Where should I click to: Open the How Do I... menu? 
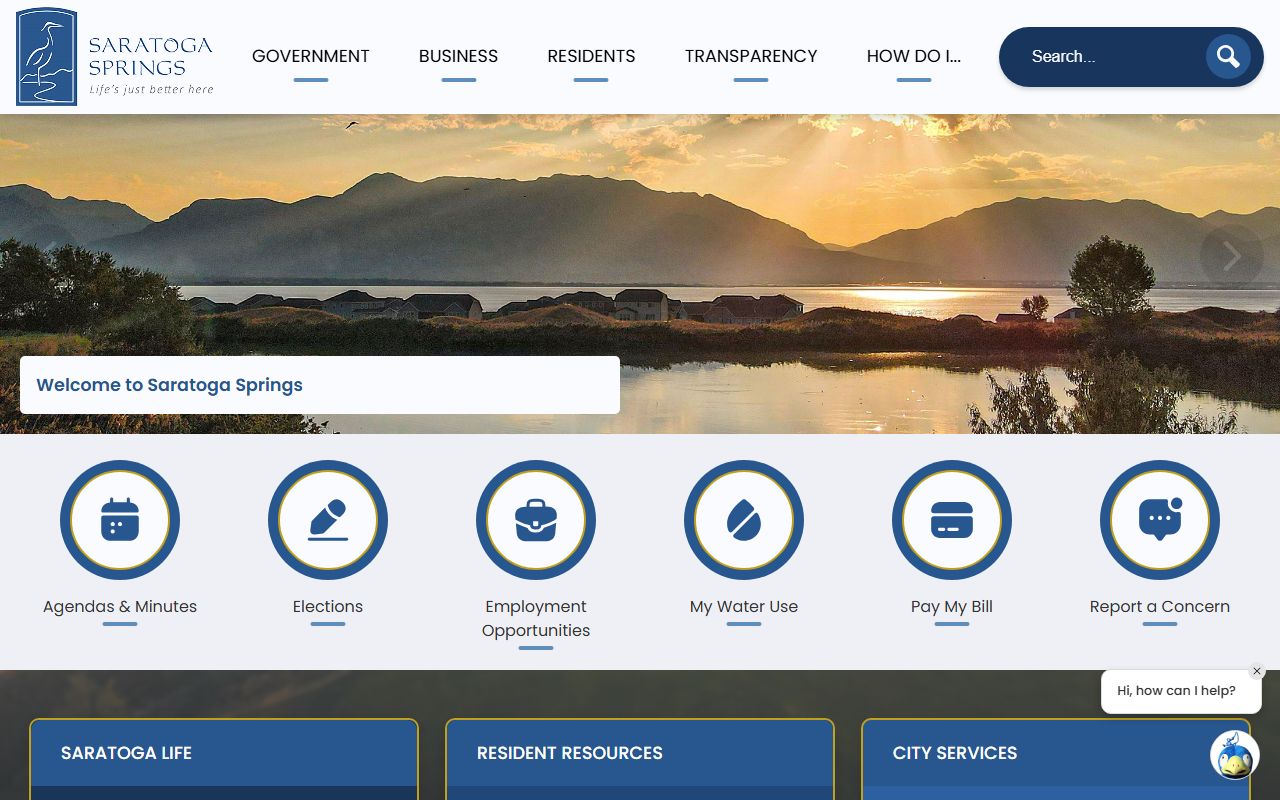coord(913,57)
